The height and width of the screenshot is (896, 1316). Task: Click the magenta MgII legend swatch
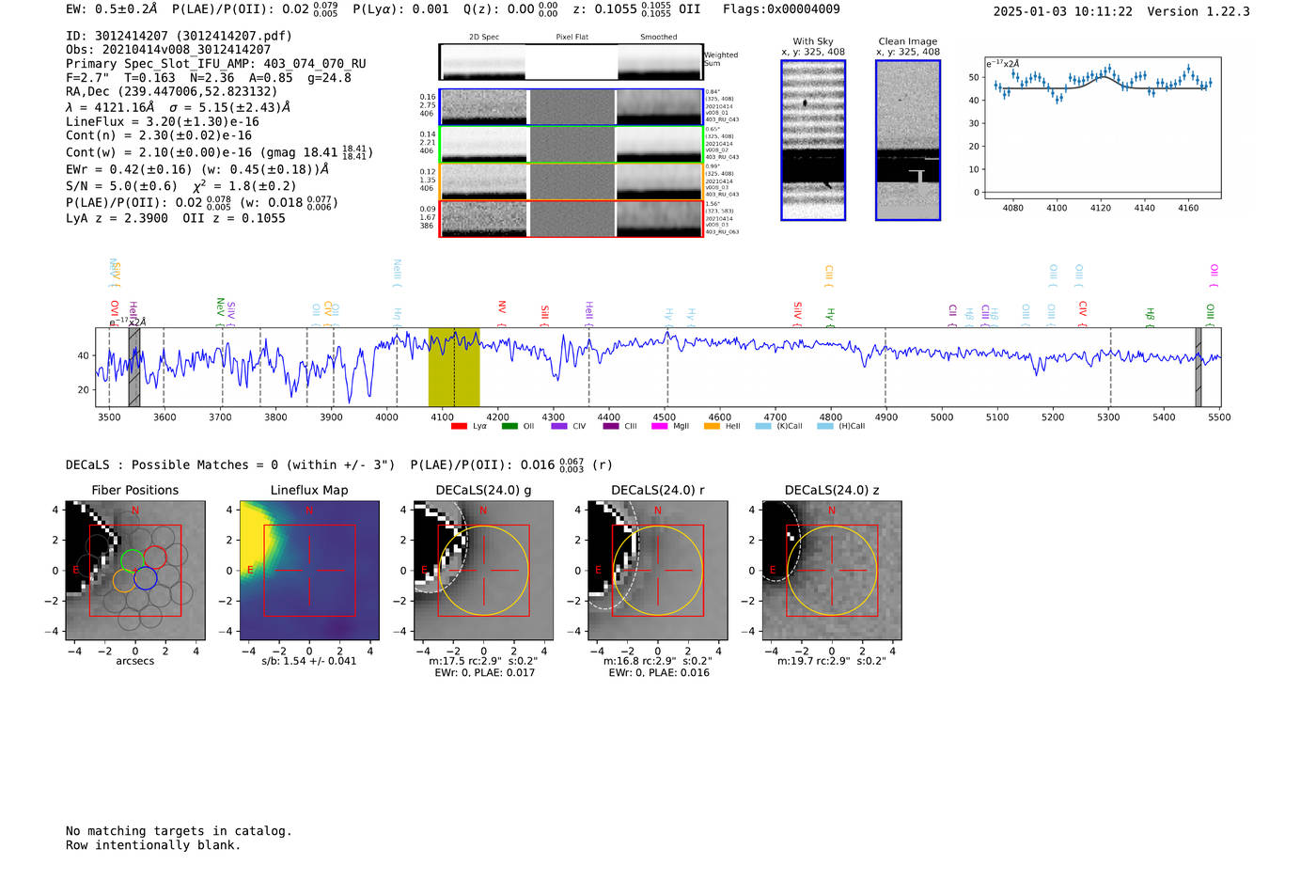pos(660,426)
